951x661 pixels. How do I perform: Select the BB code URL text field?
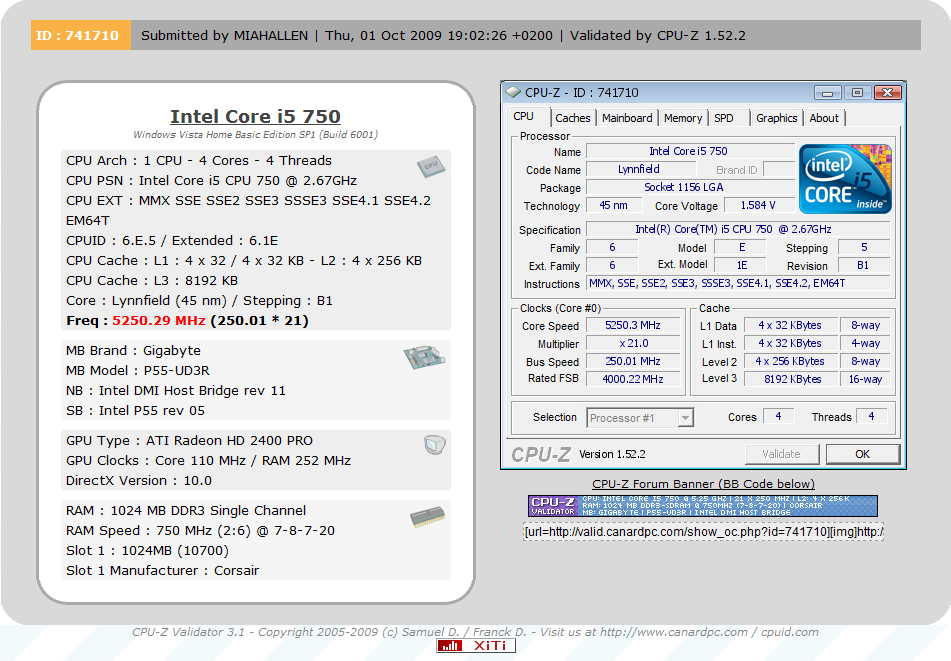tap(704, 532)
